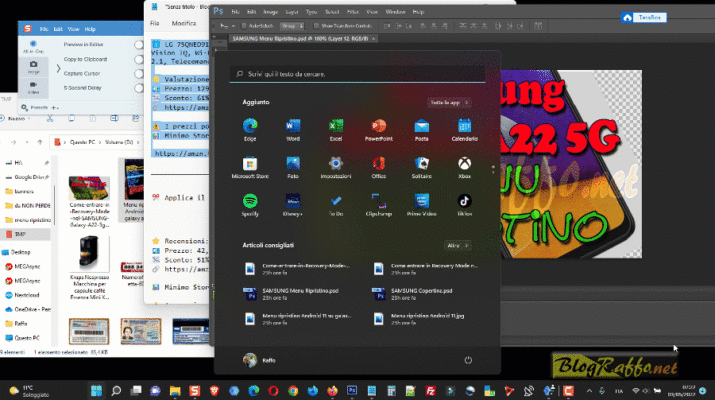The height and width of the screenshot is (400, 715).
Task: Open the To Do app
Action: (336, 205)
